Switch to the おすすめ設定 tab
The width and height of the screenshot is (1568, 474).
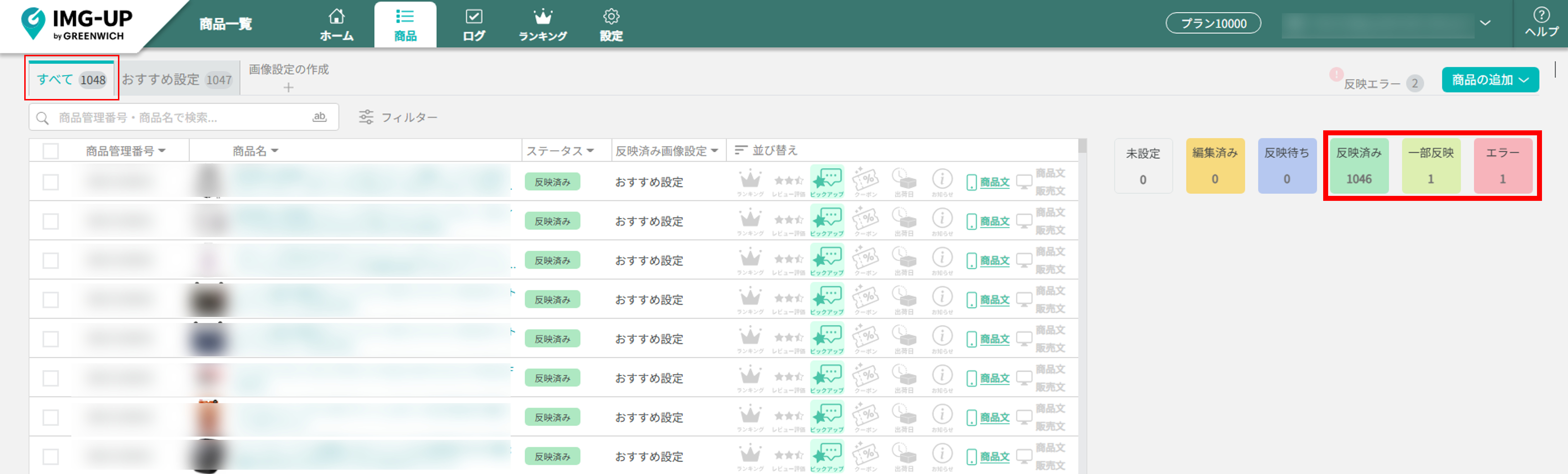tap(176, 80)
